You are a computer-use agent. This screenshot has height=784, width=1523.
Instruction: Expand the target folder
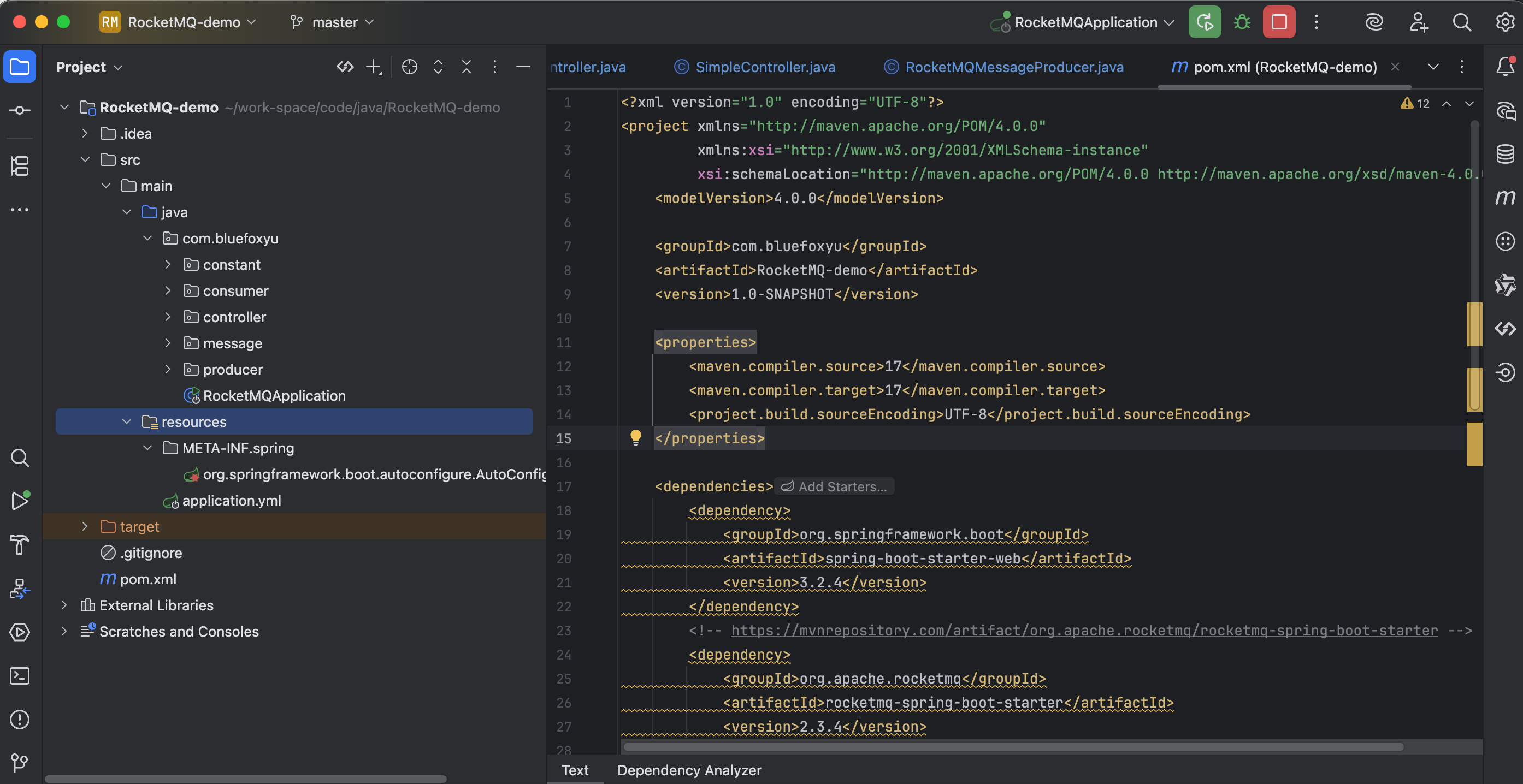[85, 526]
